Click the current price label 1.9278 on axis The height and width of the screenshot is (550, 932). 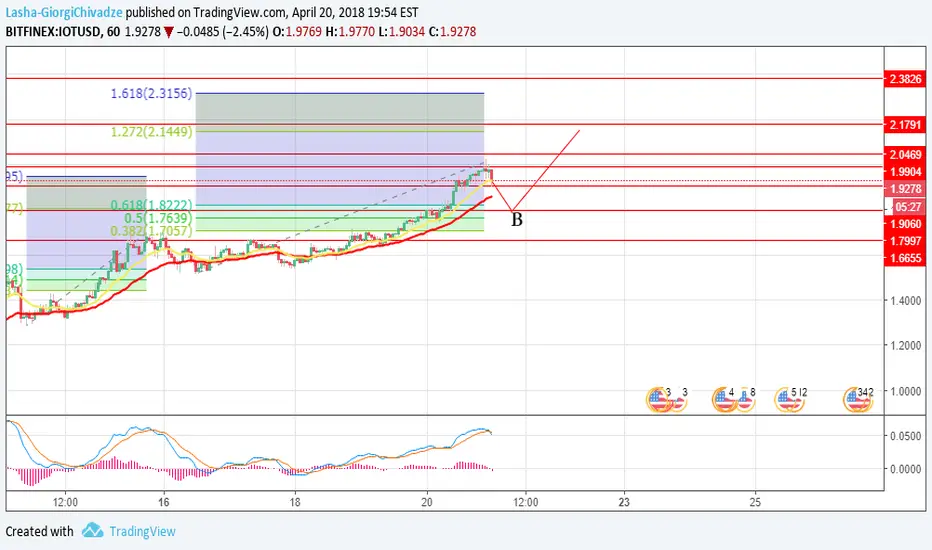905,189
